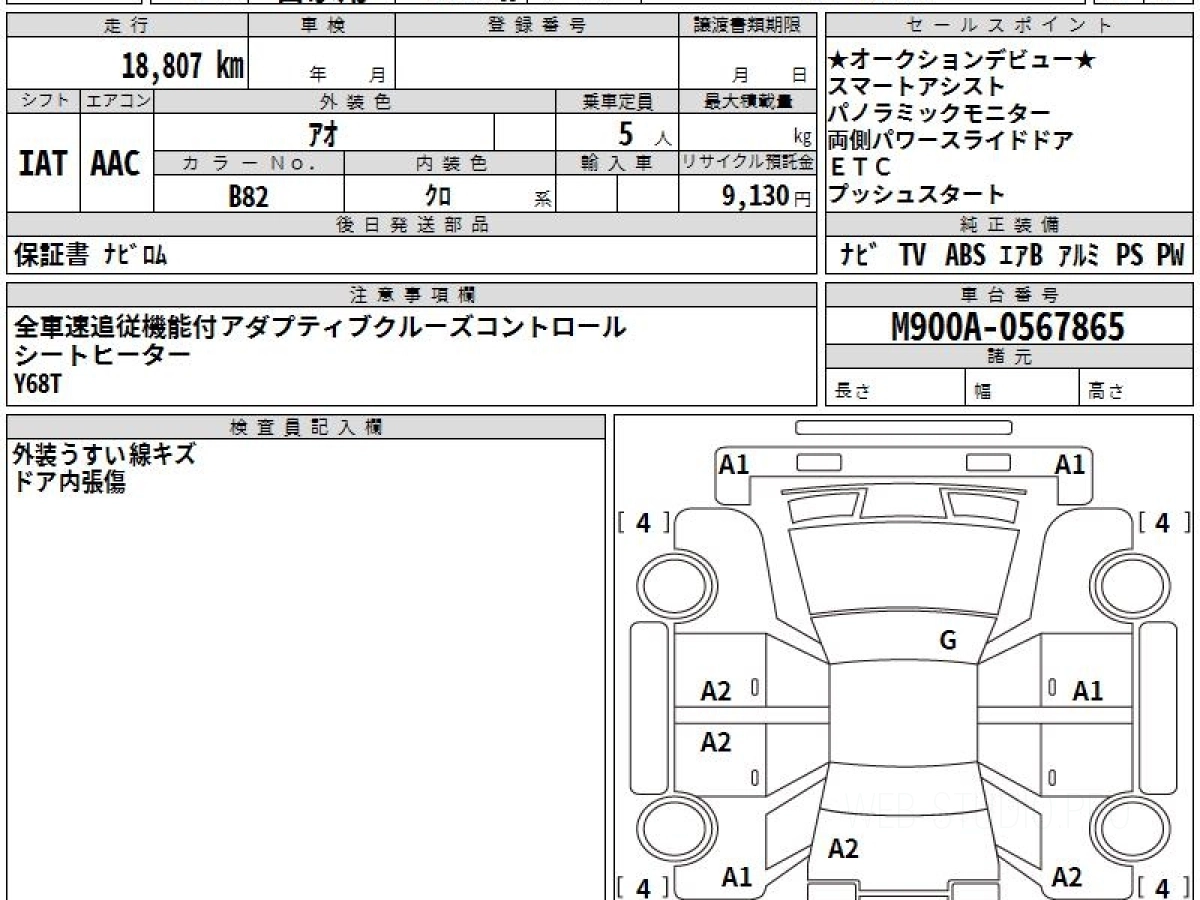Select the seating capacity 5 人
Screen dimensions: 1200x900
644,133
